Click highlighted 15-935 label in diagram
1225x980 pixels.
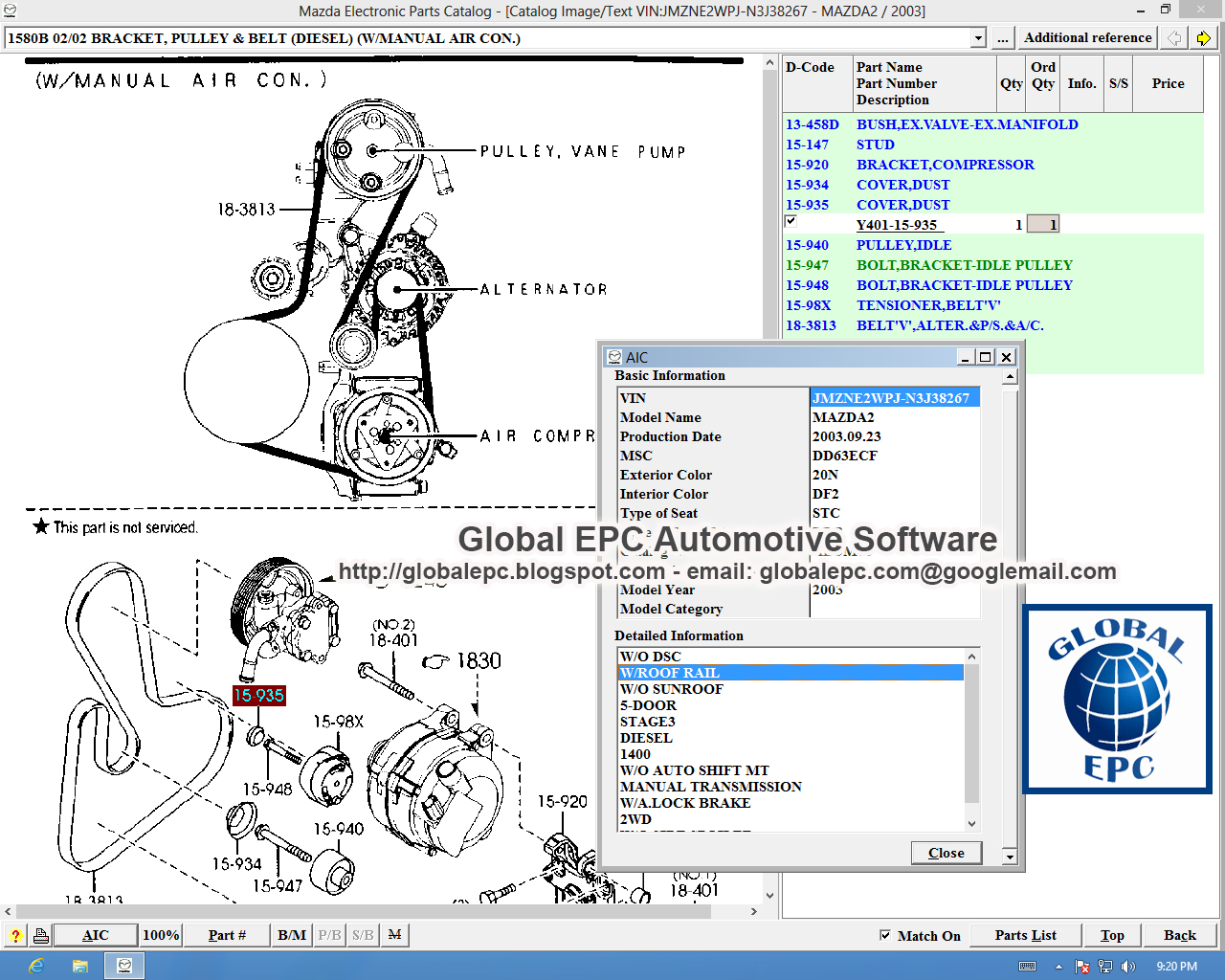pos(259,696)
